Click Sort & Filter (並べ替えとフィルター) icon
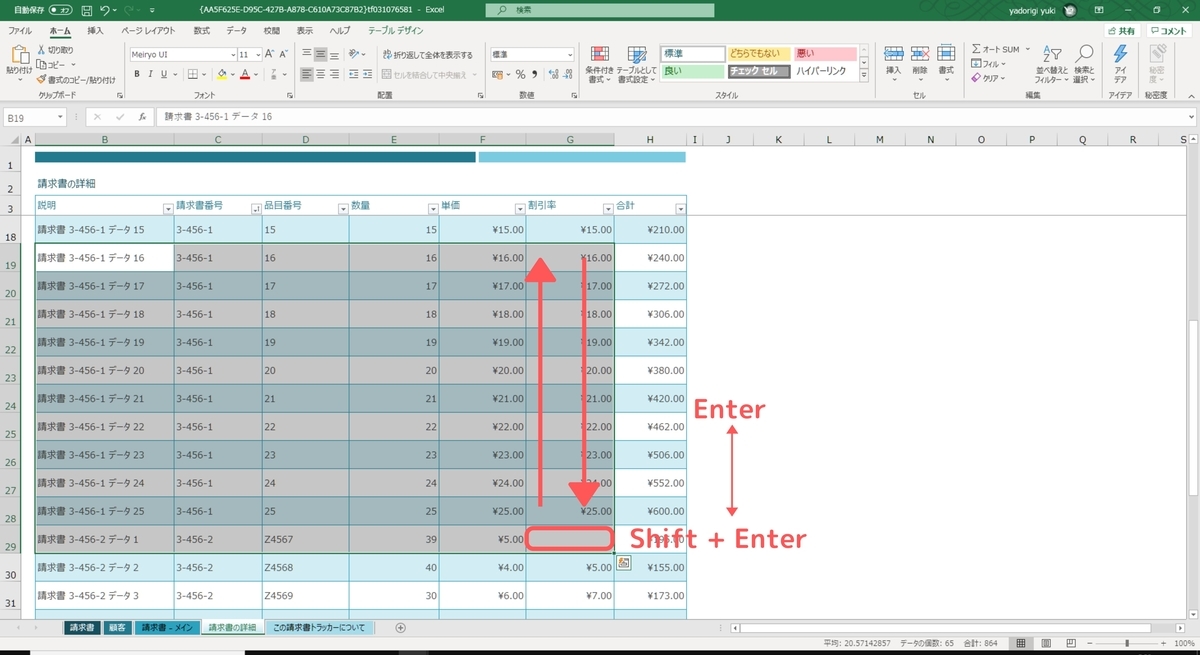The height and width of the screenshot is (655, 1200). point(1051,53)
